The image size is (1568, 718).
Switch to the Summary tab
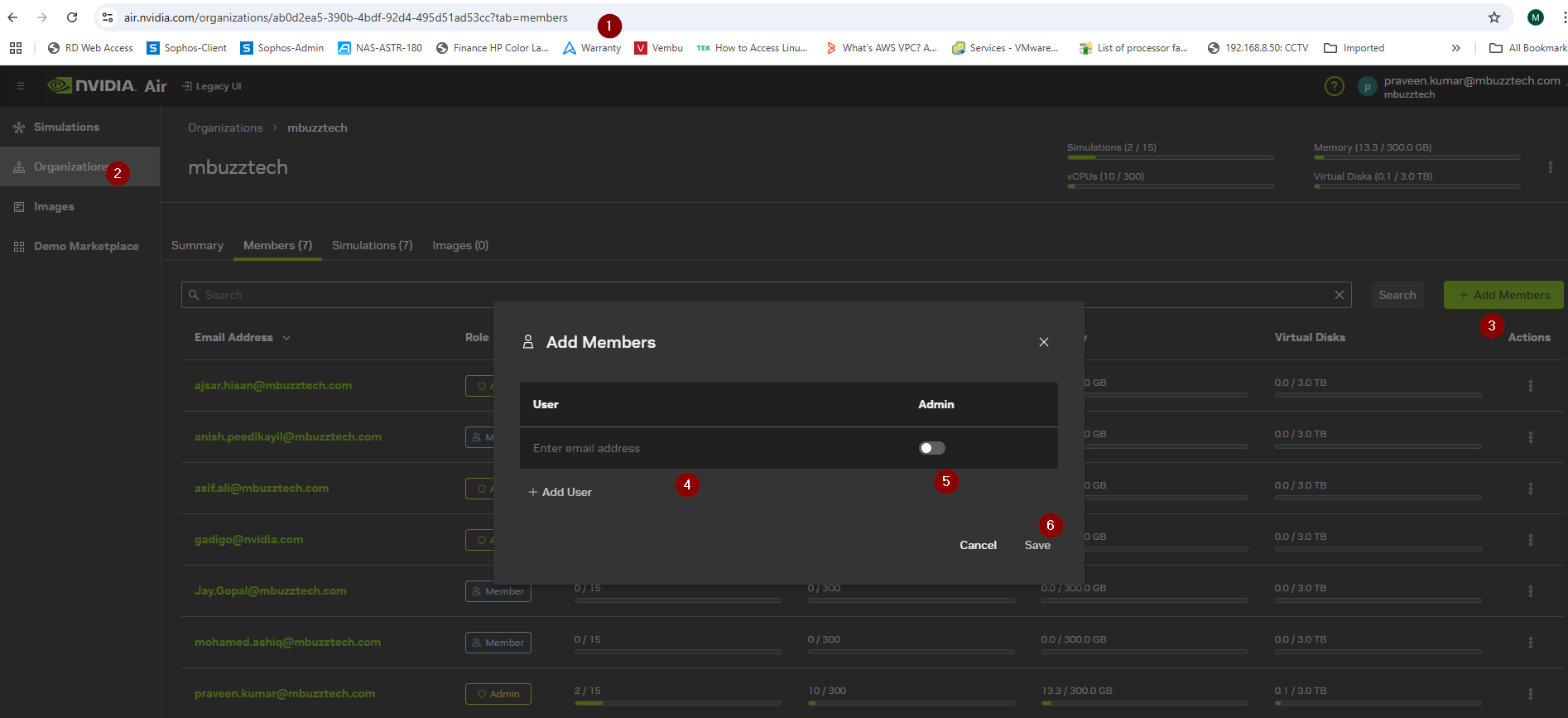[x=197, y=246]
